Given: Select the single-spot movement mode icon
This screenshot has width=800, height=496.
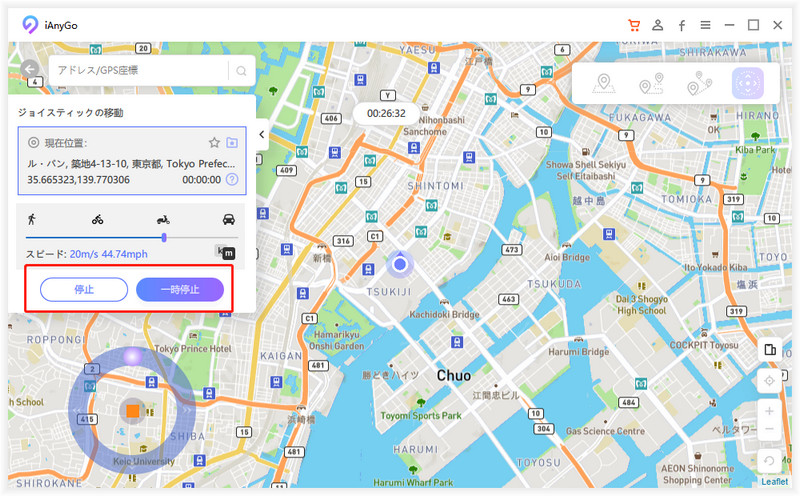Looking at the screenshot, I should [x=651, y=83].
